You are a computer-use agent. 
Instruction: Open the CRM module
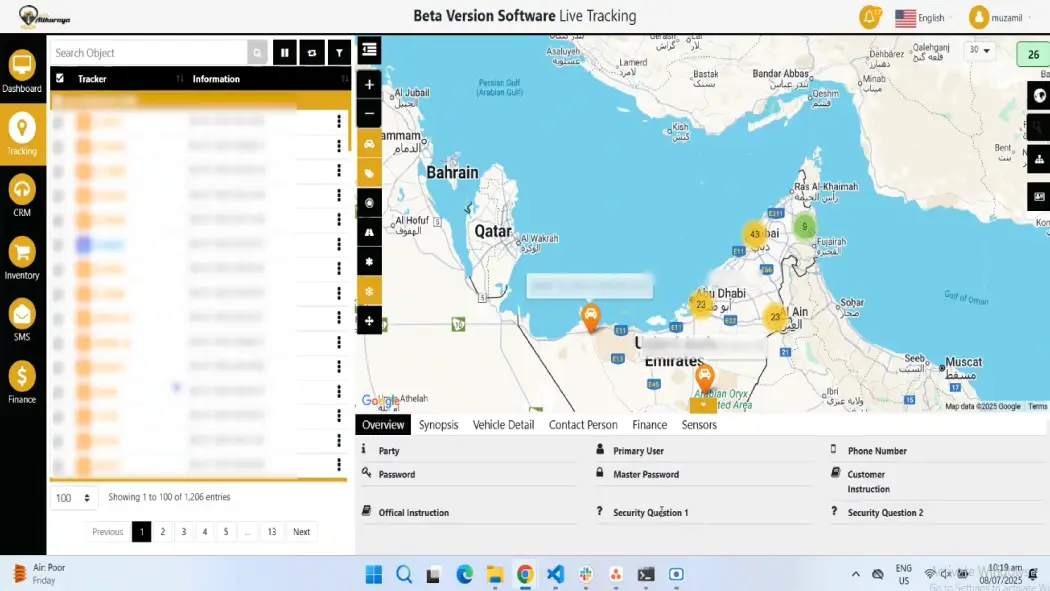[x=22, y=196]
